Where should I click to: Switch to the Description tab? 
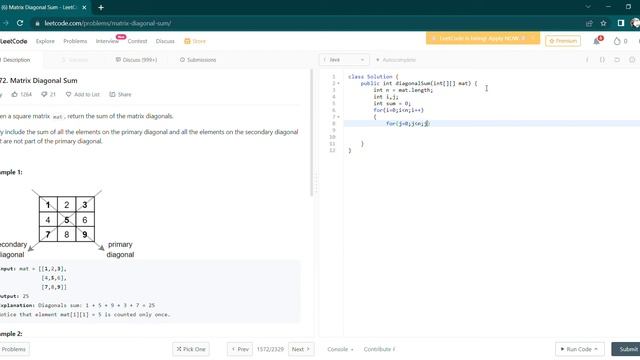coord(16,60)
